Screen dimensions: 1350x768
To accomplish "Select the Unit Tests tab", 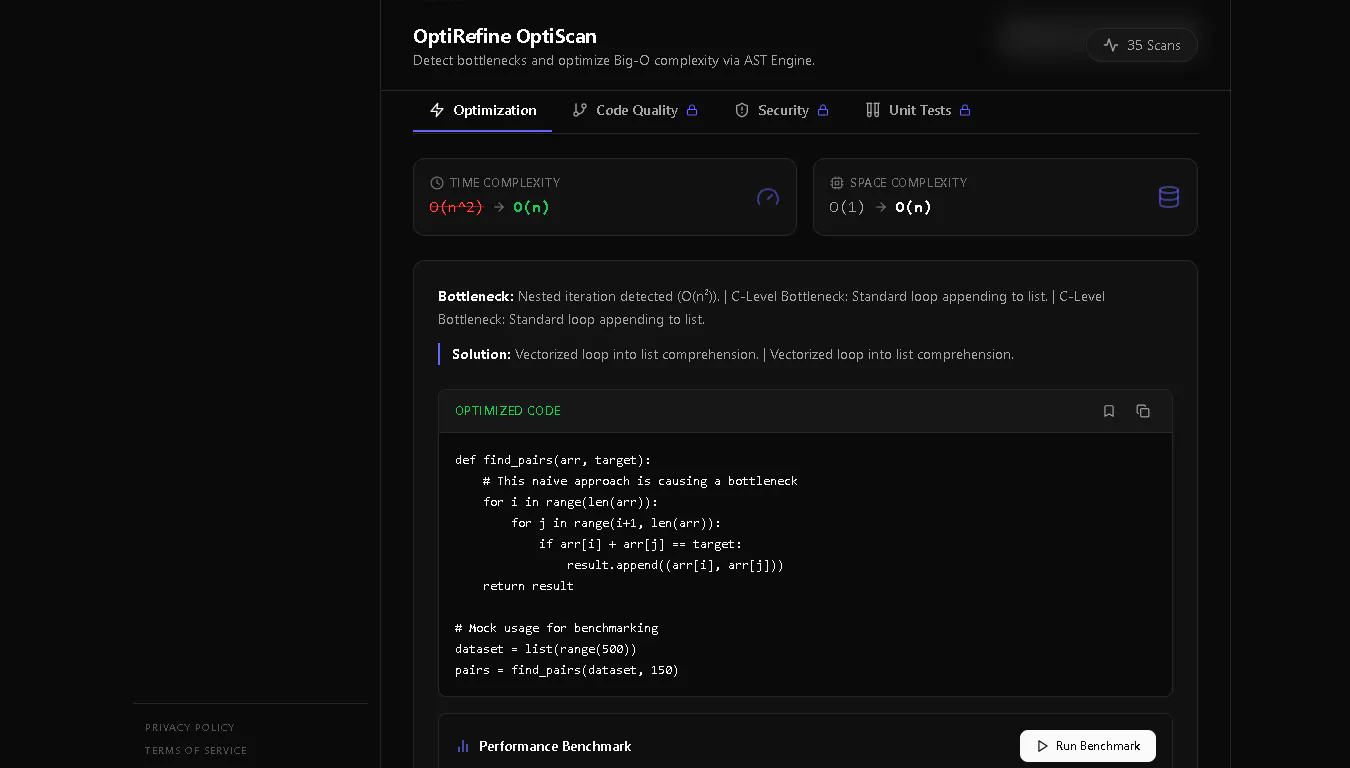I will click(x=917, y=110).
